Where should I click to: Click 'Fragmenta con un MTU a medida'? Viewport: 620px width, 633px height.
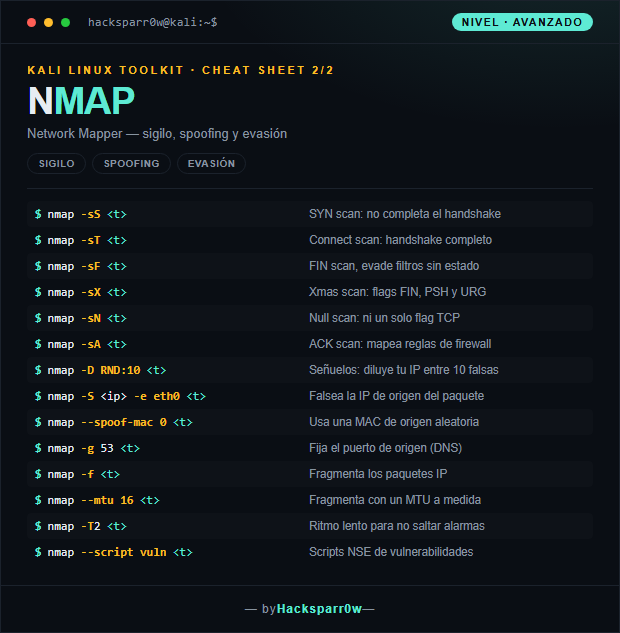(x=395, y=500)
